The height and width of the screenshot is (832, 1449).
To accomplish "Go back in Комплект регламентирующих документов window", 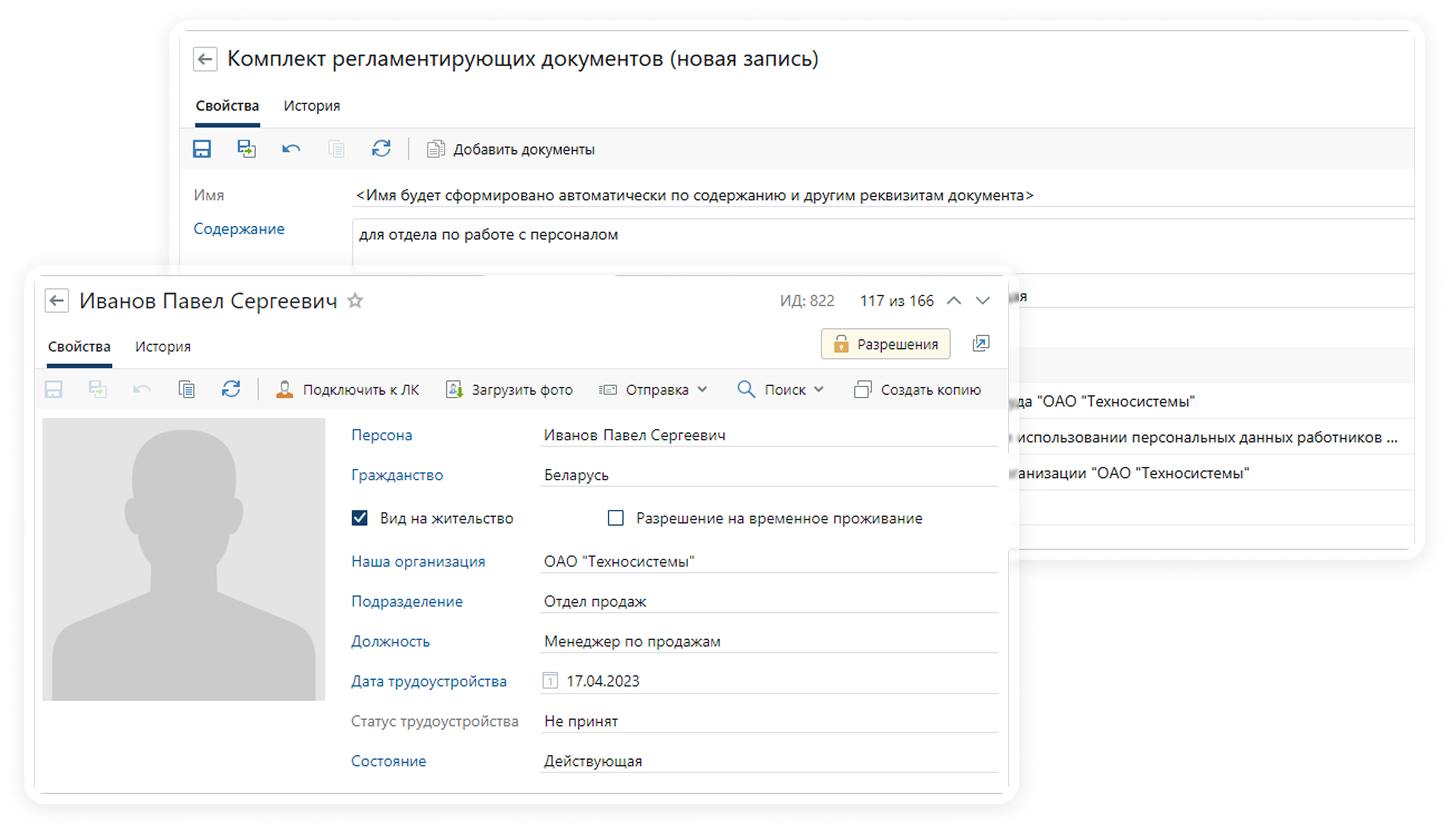I will 205,60.
